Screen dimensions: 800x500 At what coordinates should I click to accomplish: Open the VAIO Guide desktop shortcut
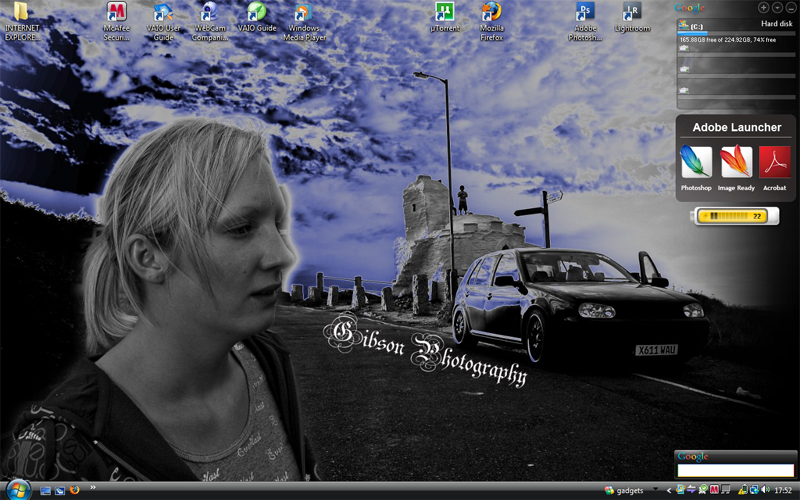click(257, 13)
